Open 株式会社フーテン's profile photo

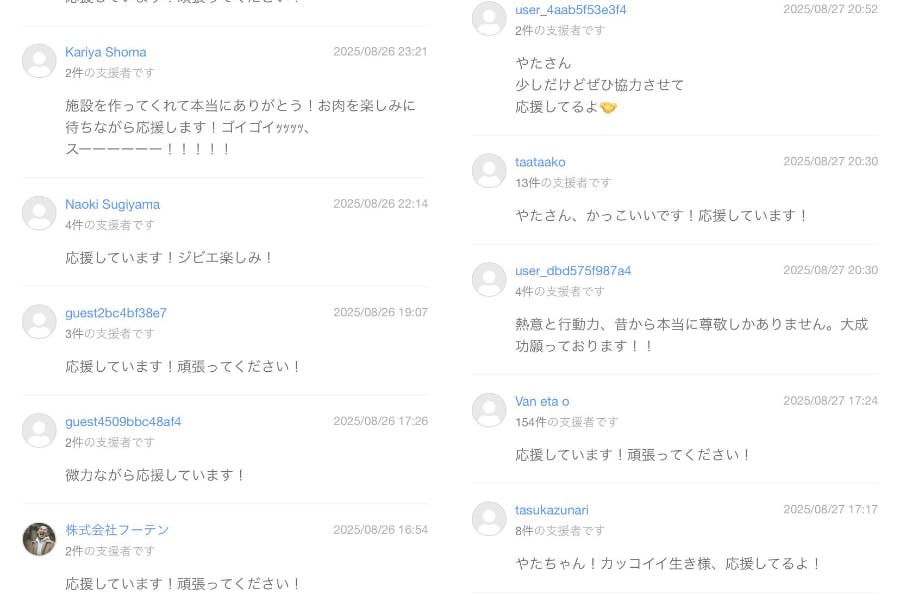39,539
